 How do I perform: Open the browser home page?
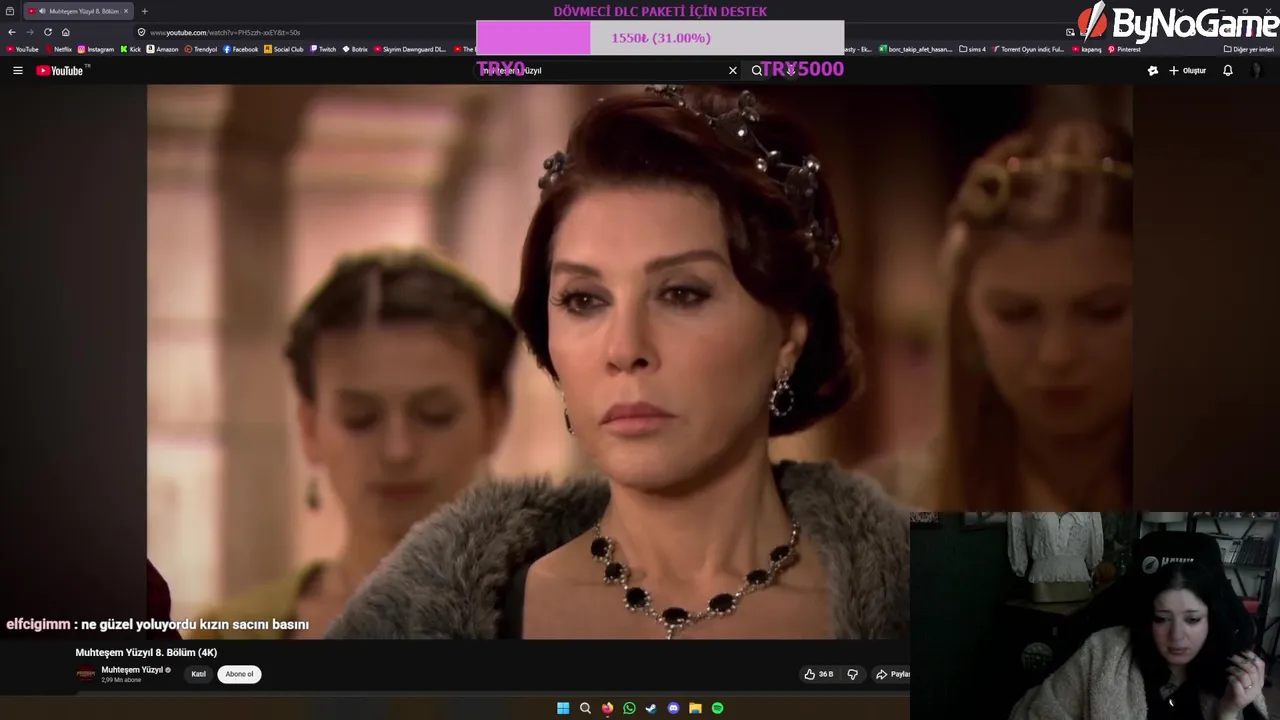click(66, 32)
